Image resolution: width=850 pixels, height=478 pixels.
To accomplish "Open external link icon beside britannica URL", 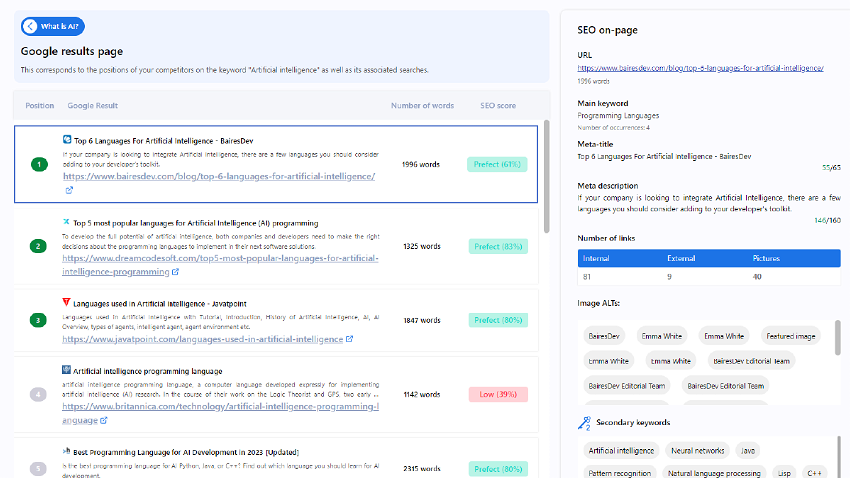I will click(104, 420).
